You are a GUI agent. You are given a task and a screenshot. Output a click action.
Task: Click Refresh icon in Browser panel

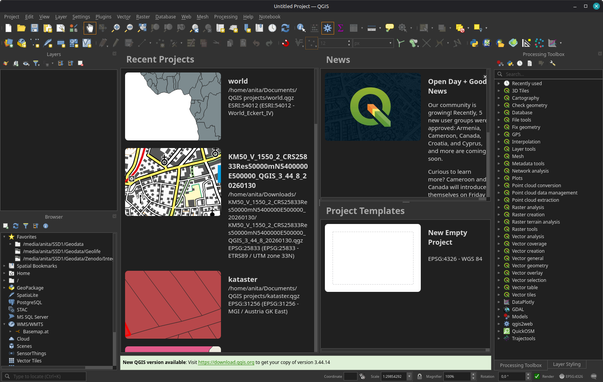pyautogui.click(x=15, y=226)
